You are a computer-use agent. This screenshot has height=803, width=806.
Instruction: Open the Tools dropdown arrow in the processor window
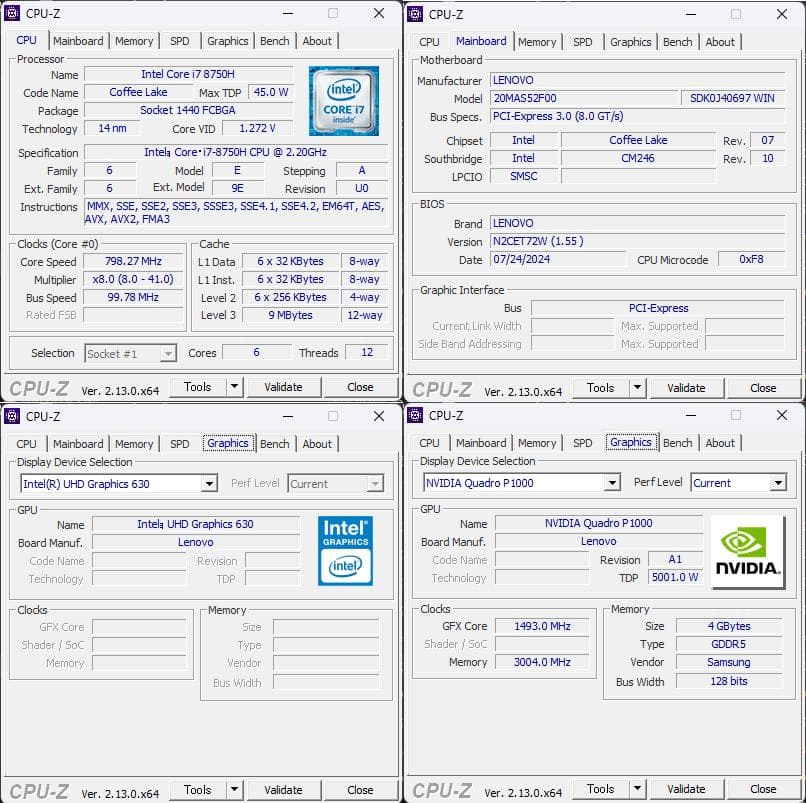(x=234, y=387)
